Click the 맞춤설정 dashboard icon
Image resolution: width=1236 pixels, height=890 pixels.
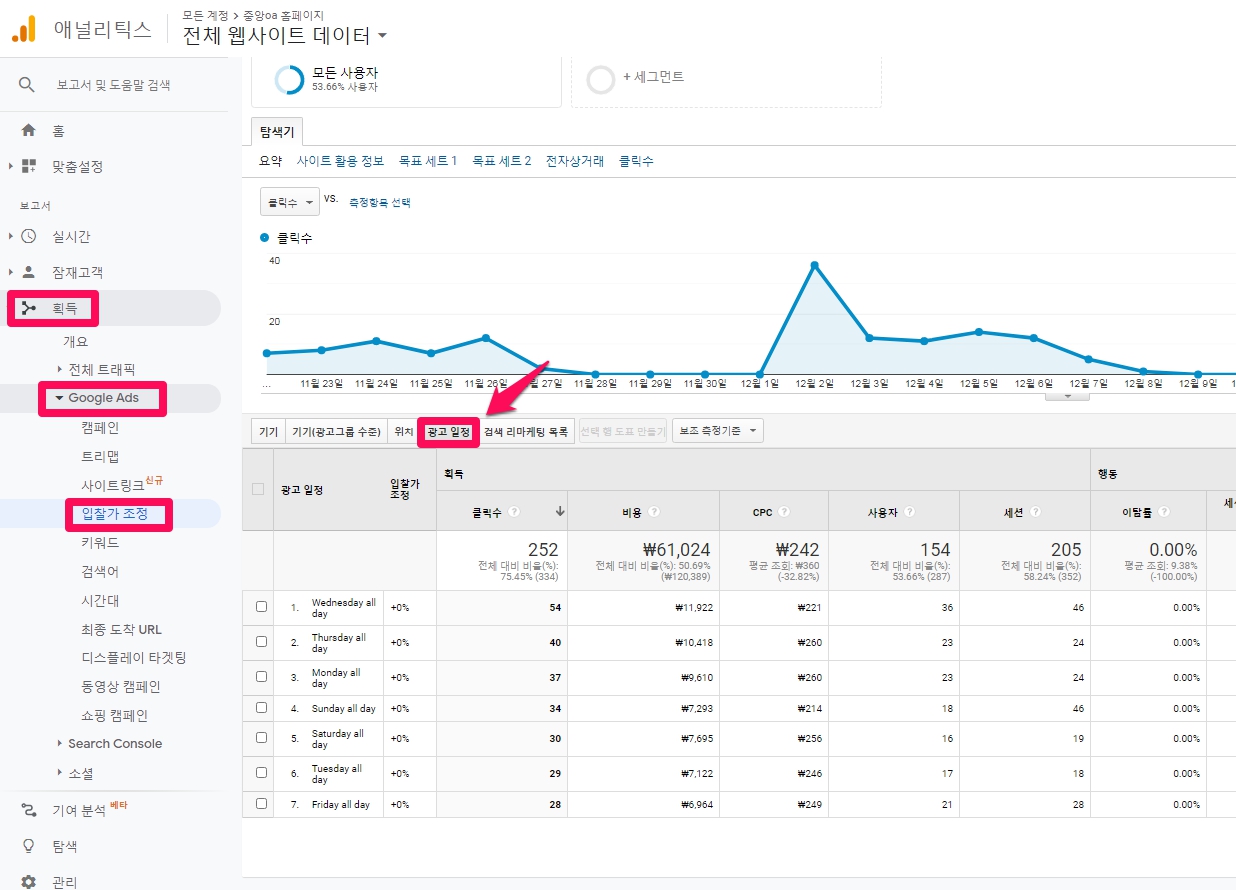(x=28, y=167)
